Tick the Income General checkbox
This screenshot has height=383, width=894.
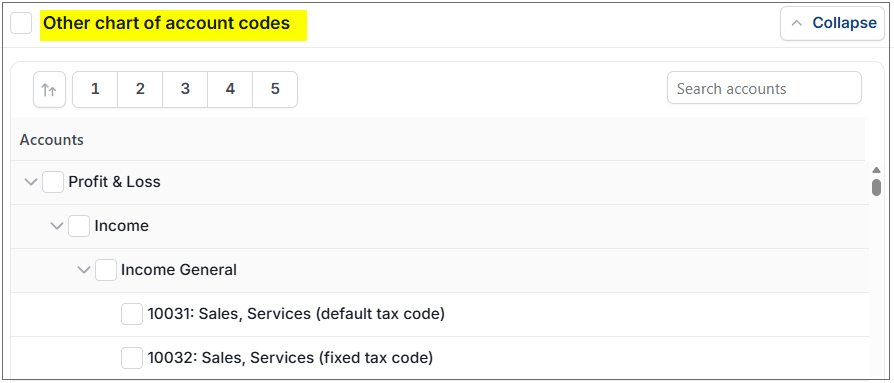tap(105, 270)
